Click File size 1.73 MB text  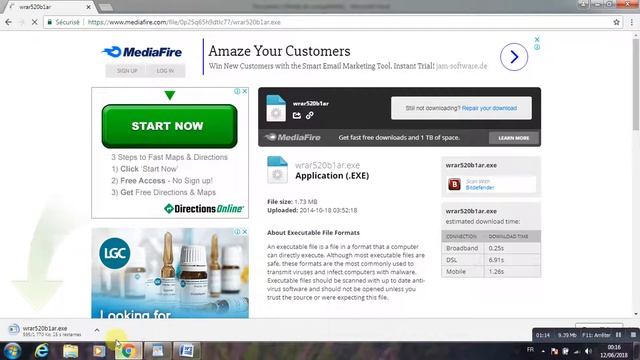[x=292, y=202]
